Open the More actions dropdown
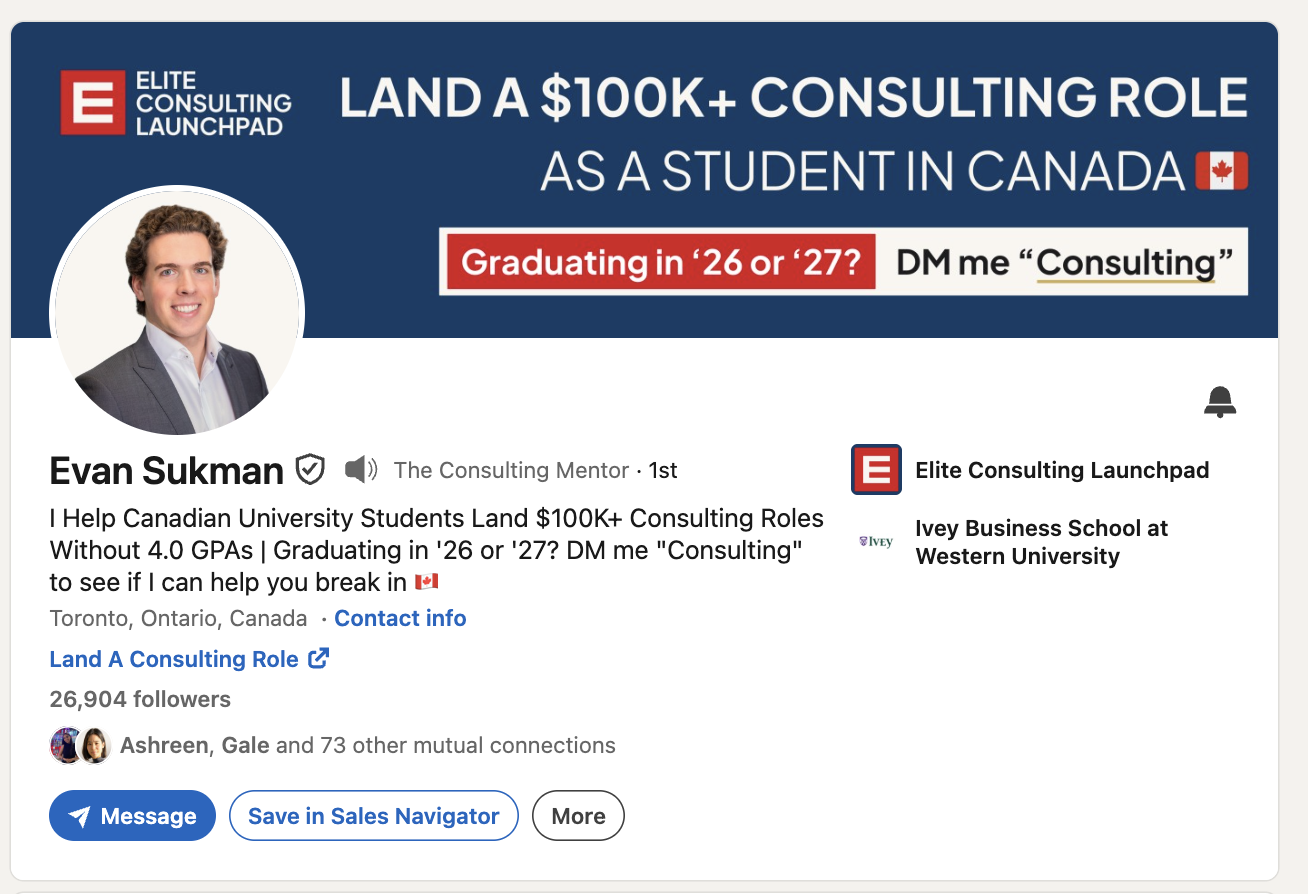Viewport: 1308px width, 894px height. point(578,816)
